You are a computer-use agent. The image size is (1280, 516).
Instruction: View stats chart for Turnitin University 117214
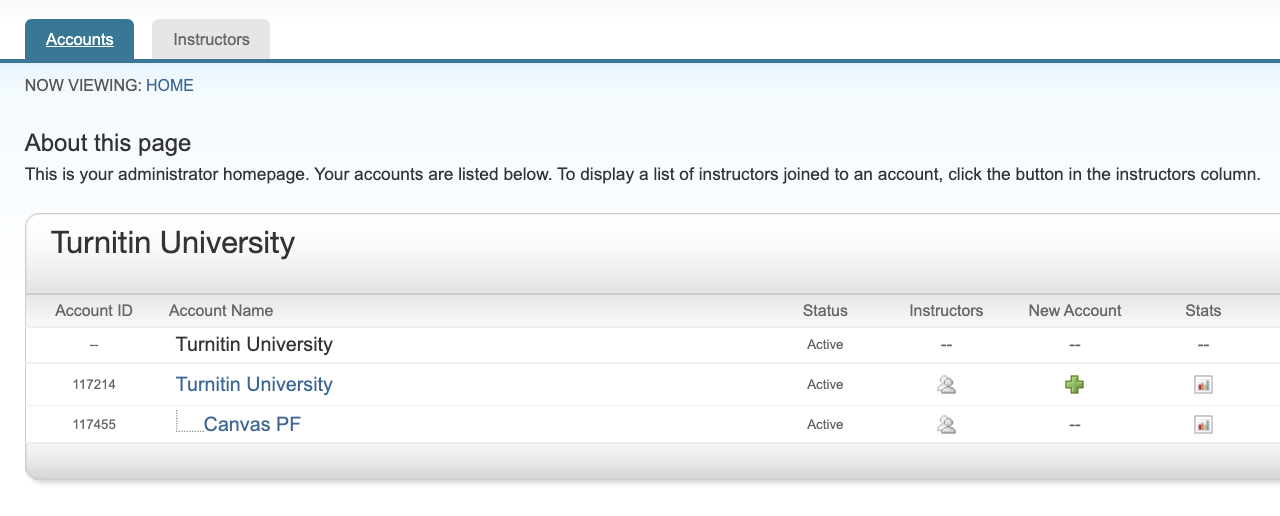point(1203,385)
